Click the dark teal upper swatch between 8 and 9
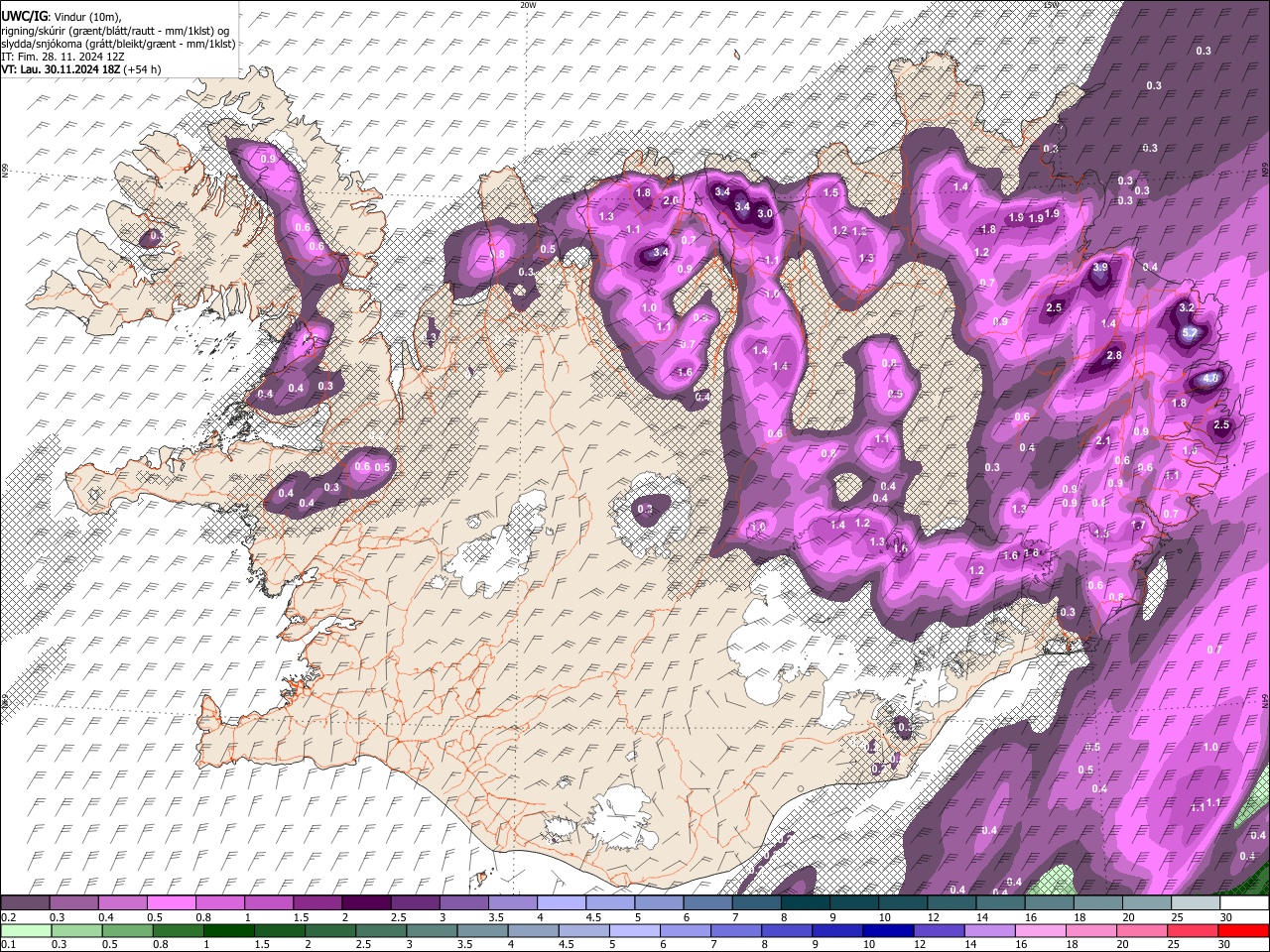Viewport: 1270px width, 952px height. (807, 903)
